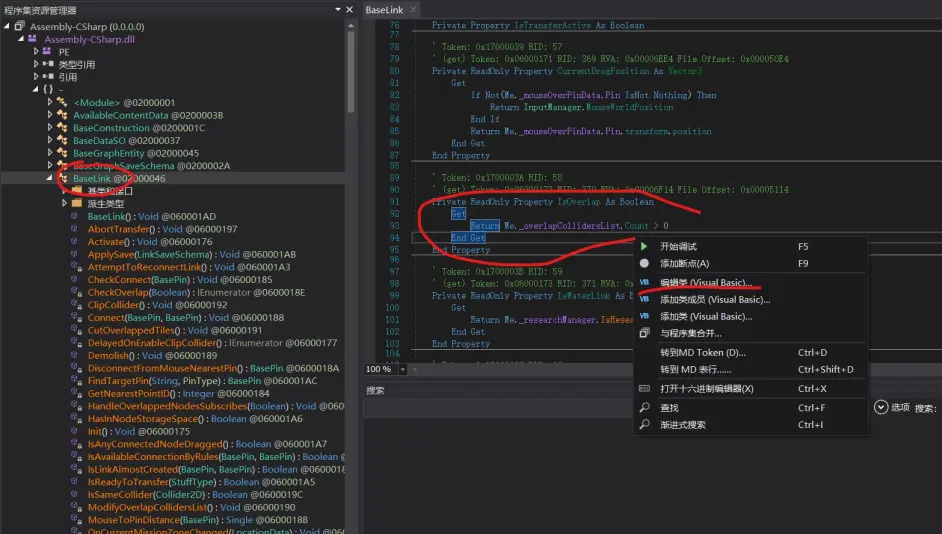Choose 添加断点(A) in the context menu
Image resolution: width=942 pixels, height=534 pixels.
751,263
